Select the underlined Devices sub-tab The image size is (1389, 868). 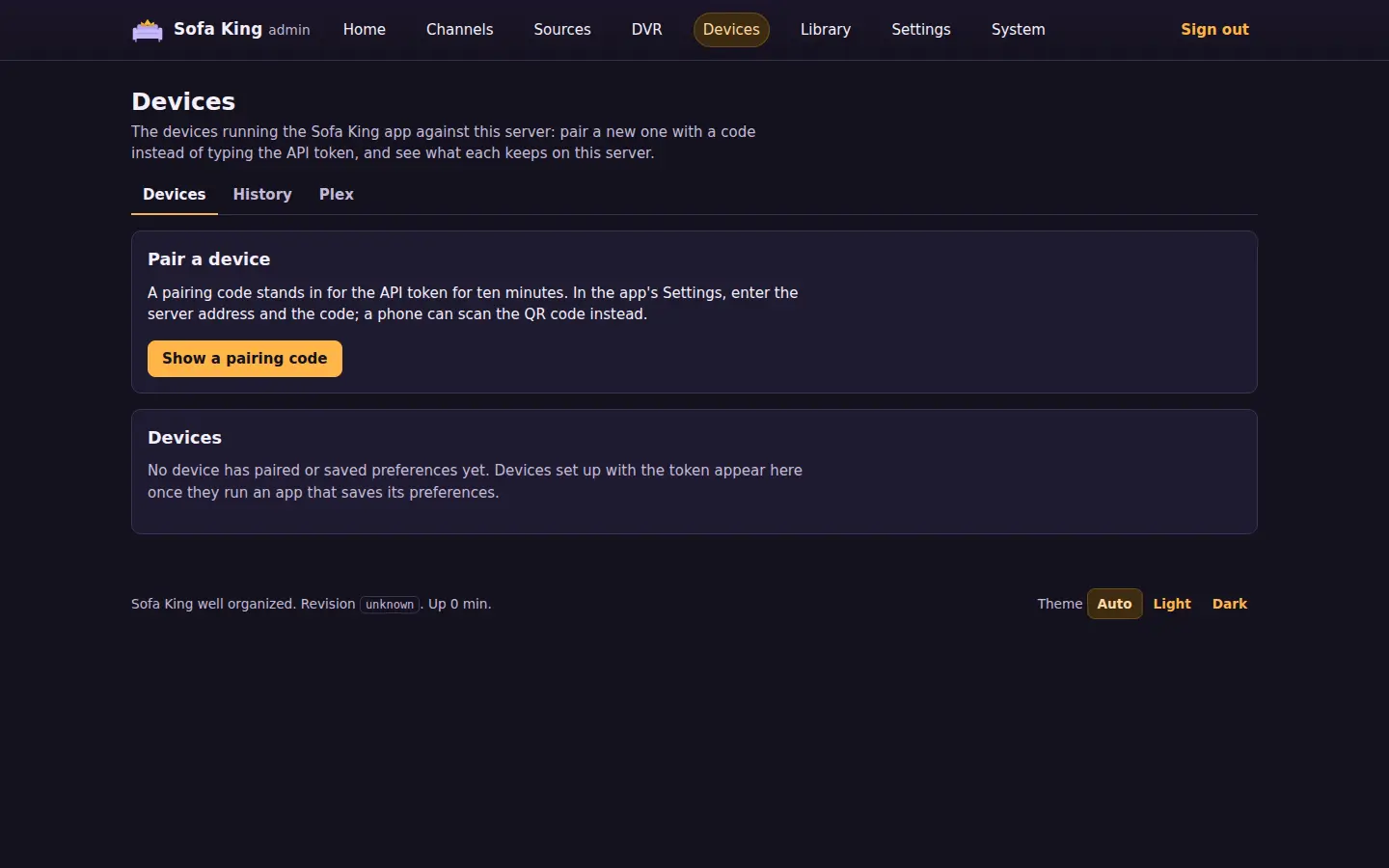tap(175, 195)
